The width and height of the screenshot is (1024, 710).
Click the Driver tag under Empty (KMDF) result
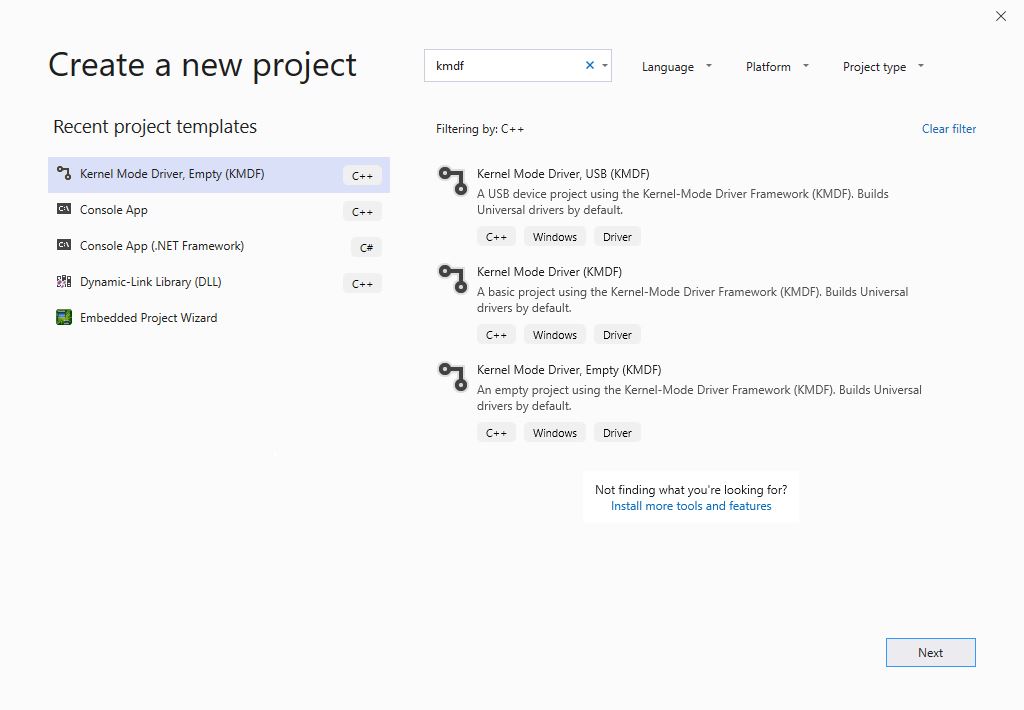click(x=617, y=432)
